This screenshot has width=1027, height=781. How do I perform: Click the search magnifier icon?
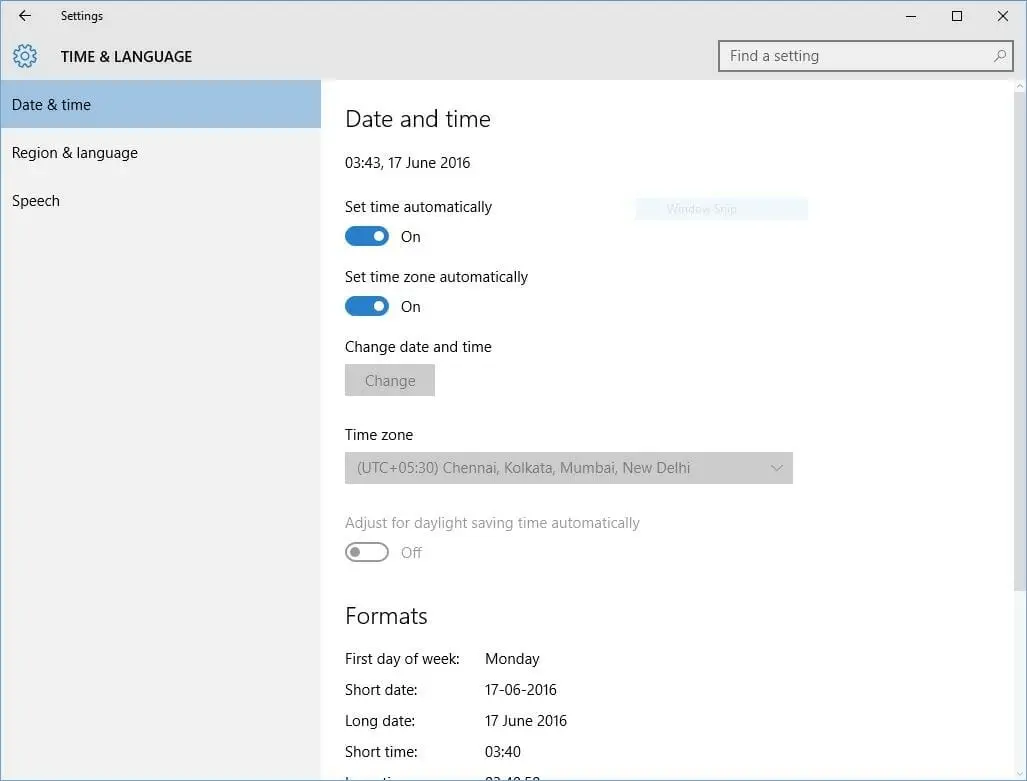click(999, 56)
